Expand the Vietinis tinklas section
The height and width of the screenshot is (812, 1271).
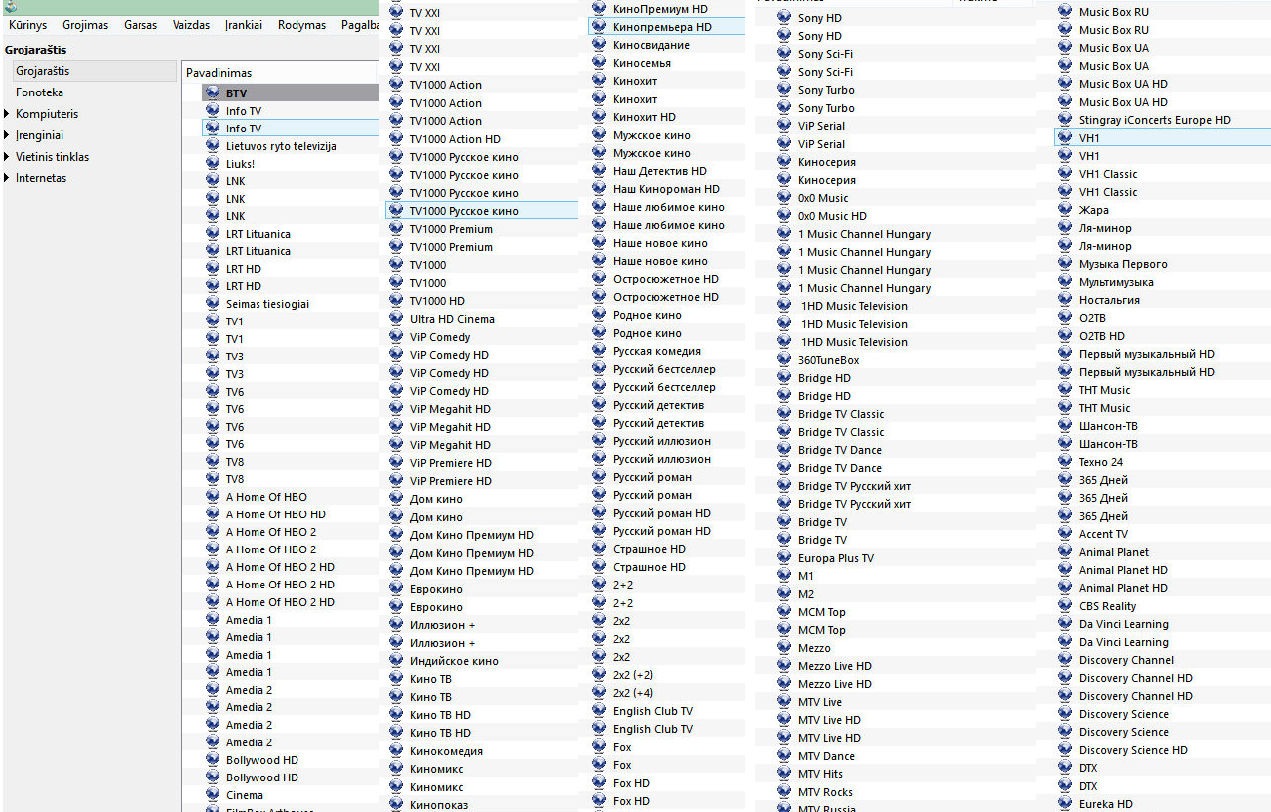tap(7, 157)
